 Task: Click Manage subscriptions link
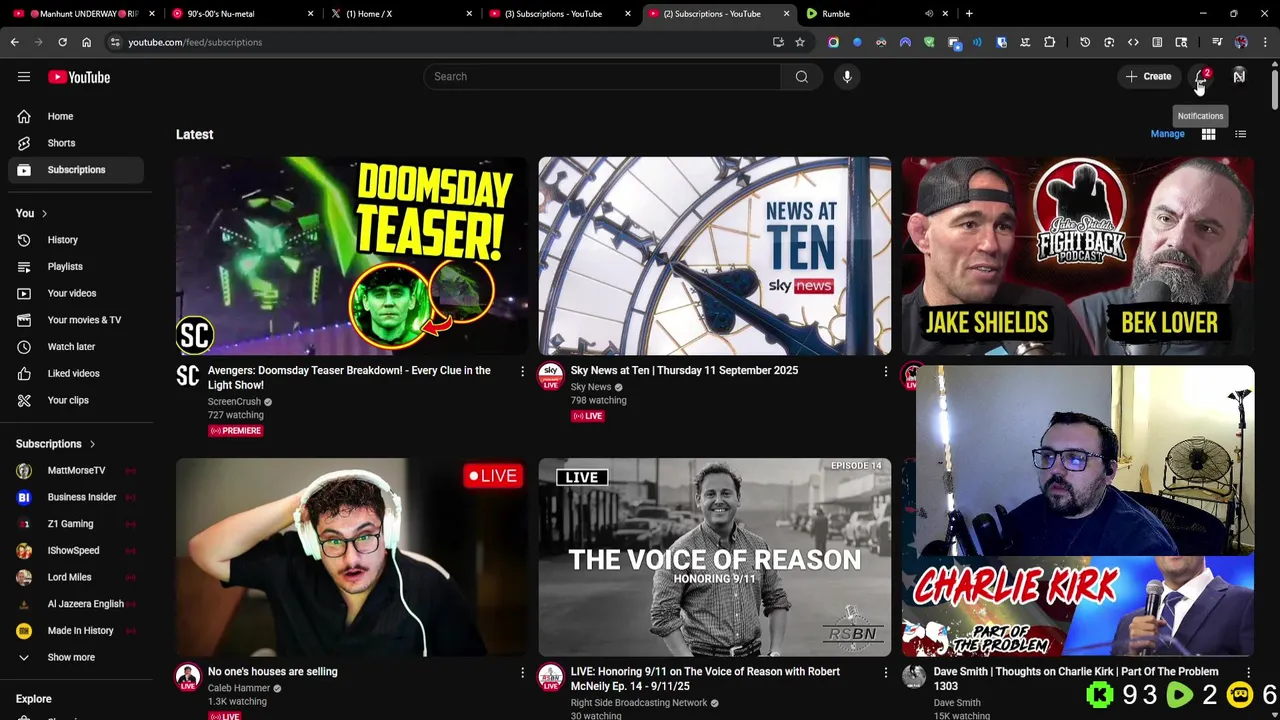(x=1167, y=134)
